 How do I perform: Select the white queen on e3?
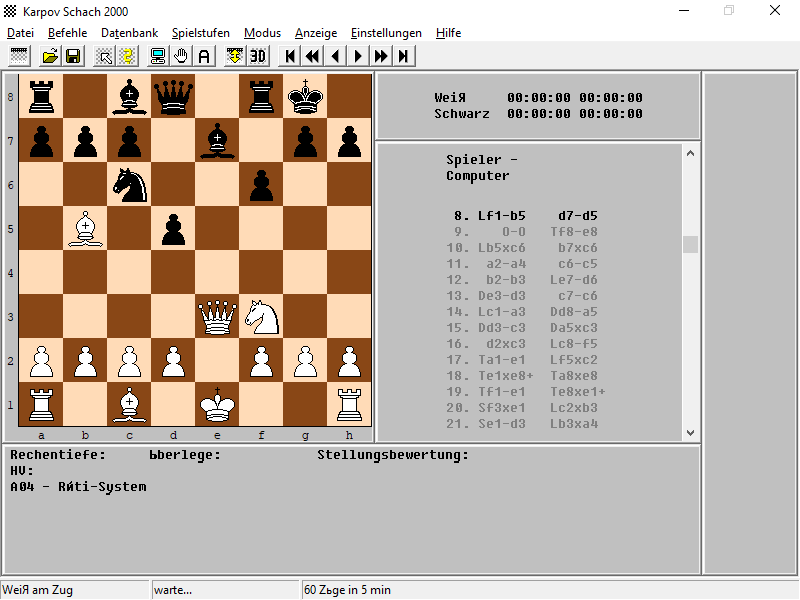[x=217, y=317]
